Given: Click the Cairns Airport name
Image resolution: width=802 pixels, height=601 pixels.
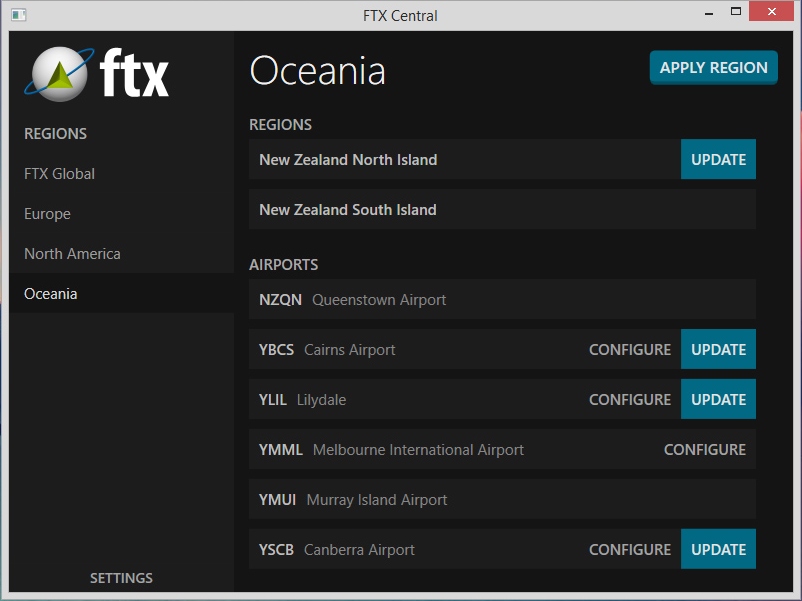Looking at the screenshot, I should [x=349, y=350].
